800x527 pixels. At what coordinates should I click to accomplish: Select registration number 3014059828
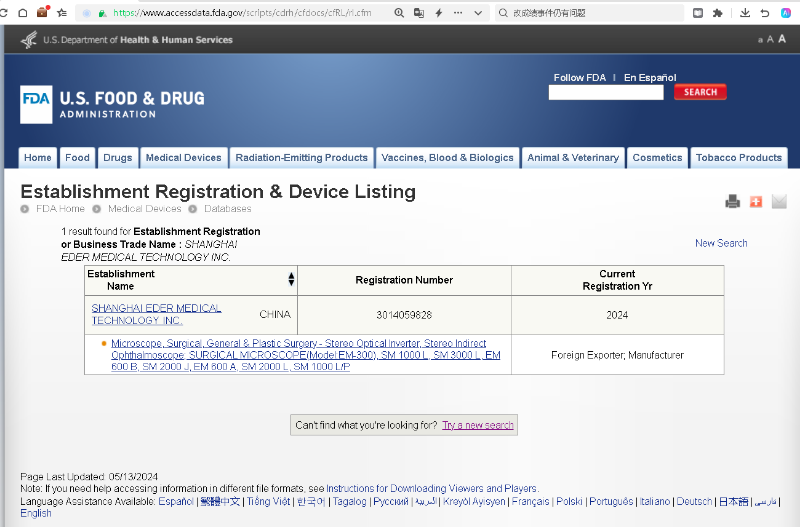404,315
